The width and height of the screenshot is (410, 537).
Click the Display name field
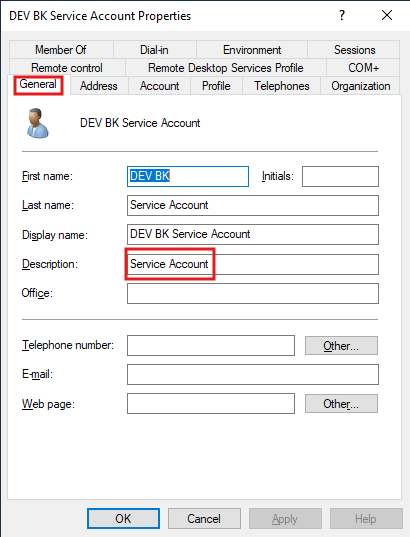tap(253, 235)
